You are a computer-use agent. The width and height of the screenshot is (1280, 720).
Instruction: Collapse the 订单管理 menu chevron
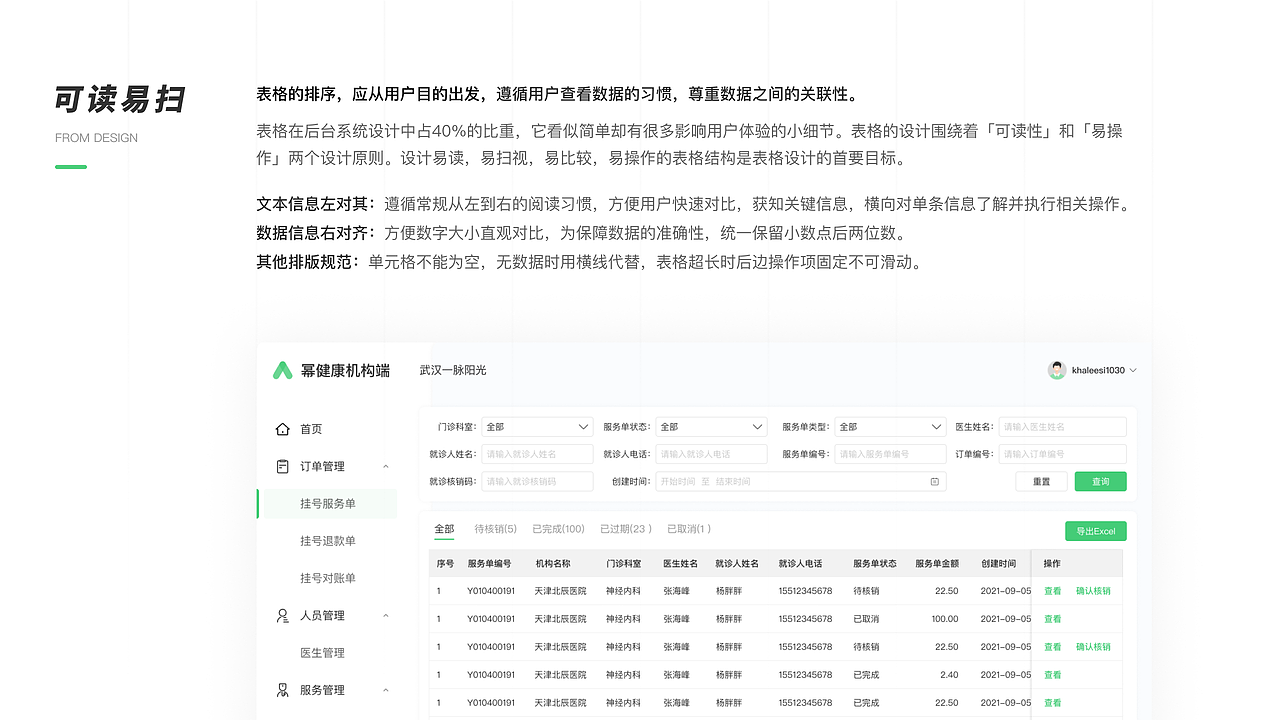[386, 466]
